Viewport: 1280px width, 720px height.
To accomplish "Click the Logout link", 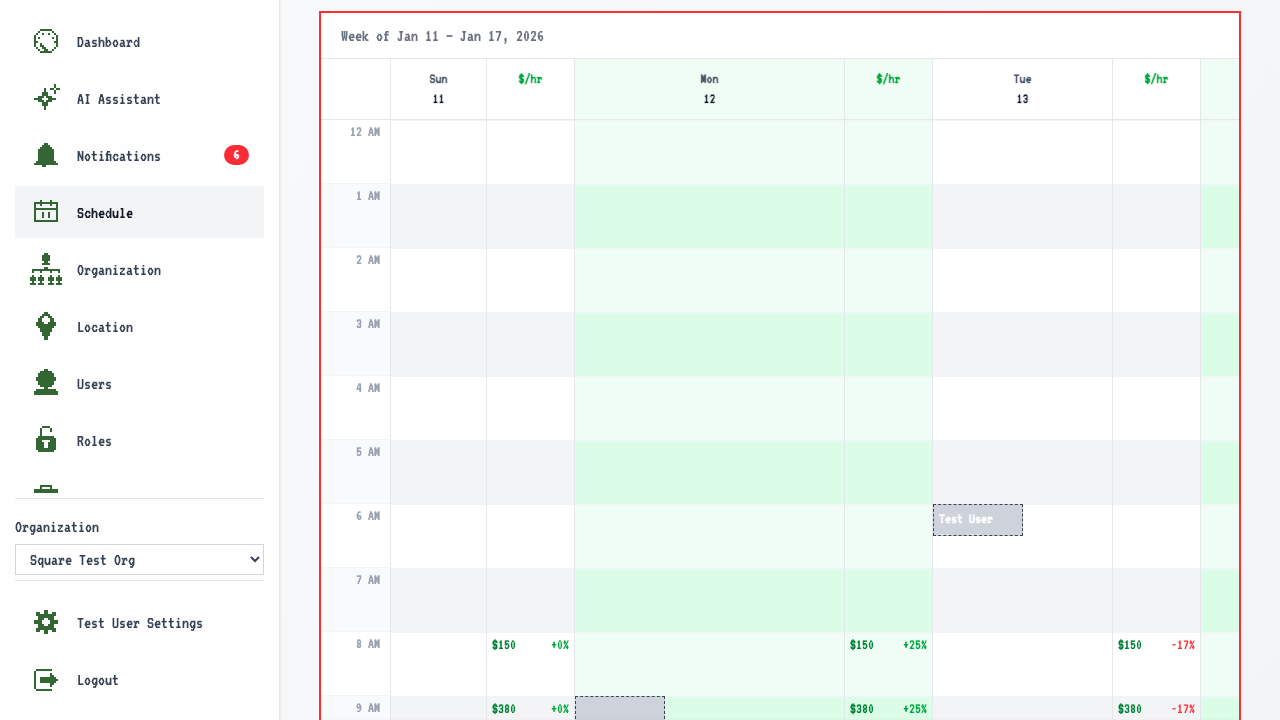I will click(139, 680).
